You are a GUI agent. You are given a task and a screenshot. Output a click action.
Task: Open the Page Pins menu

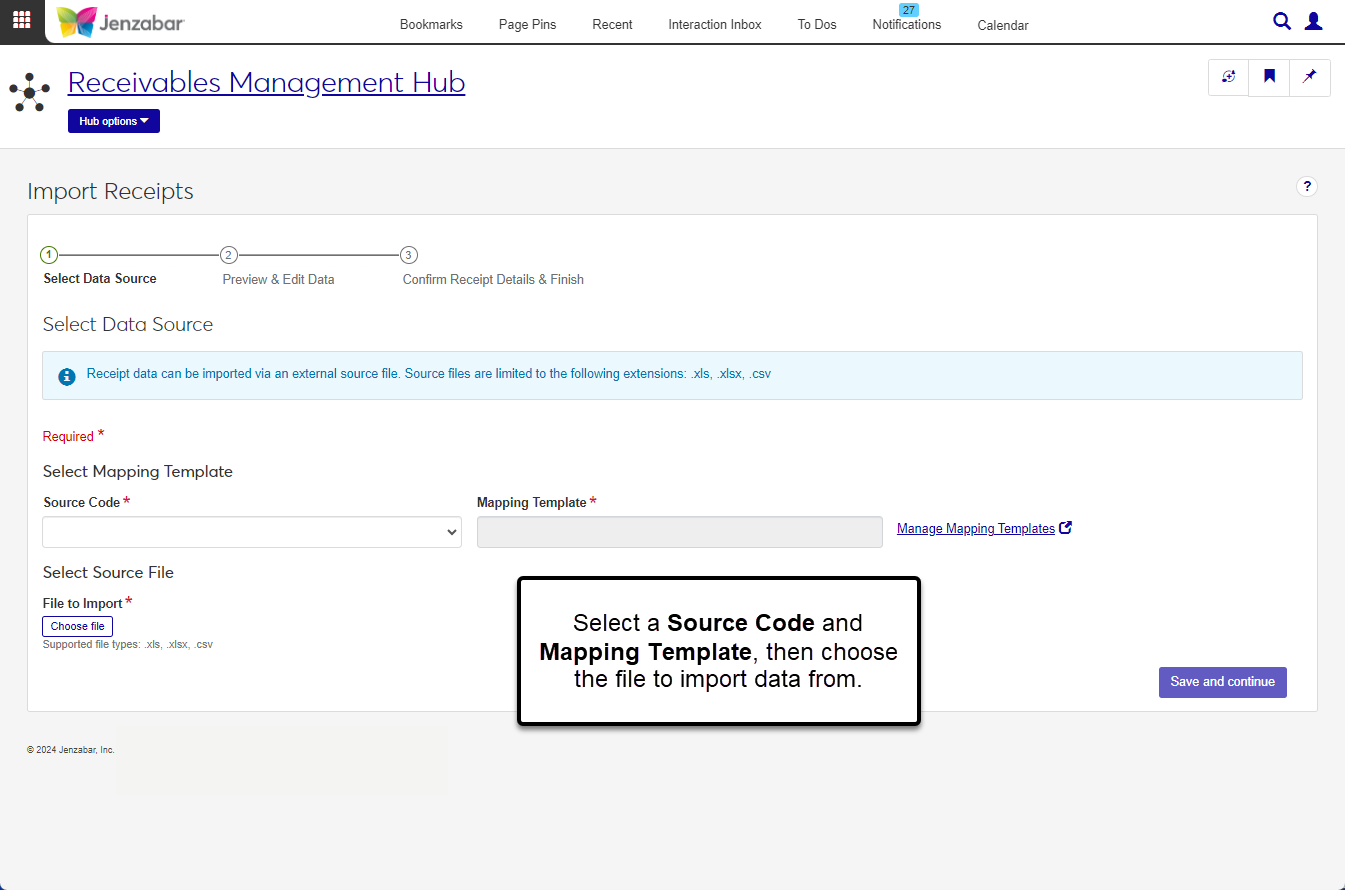tap(527, 25)
